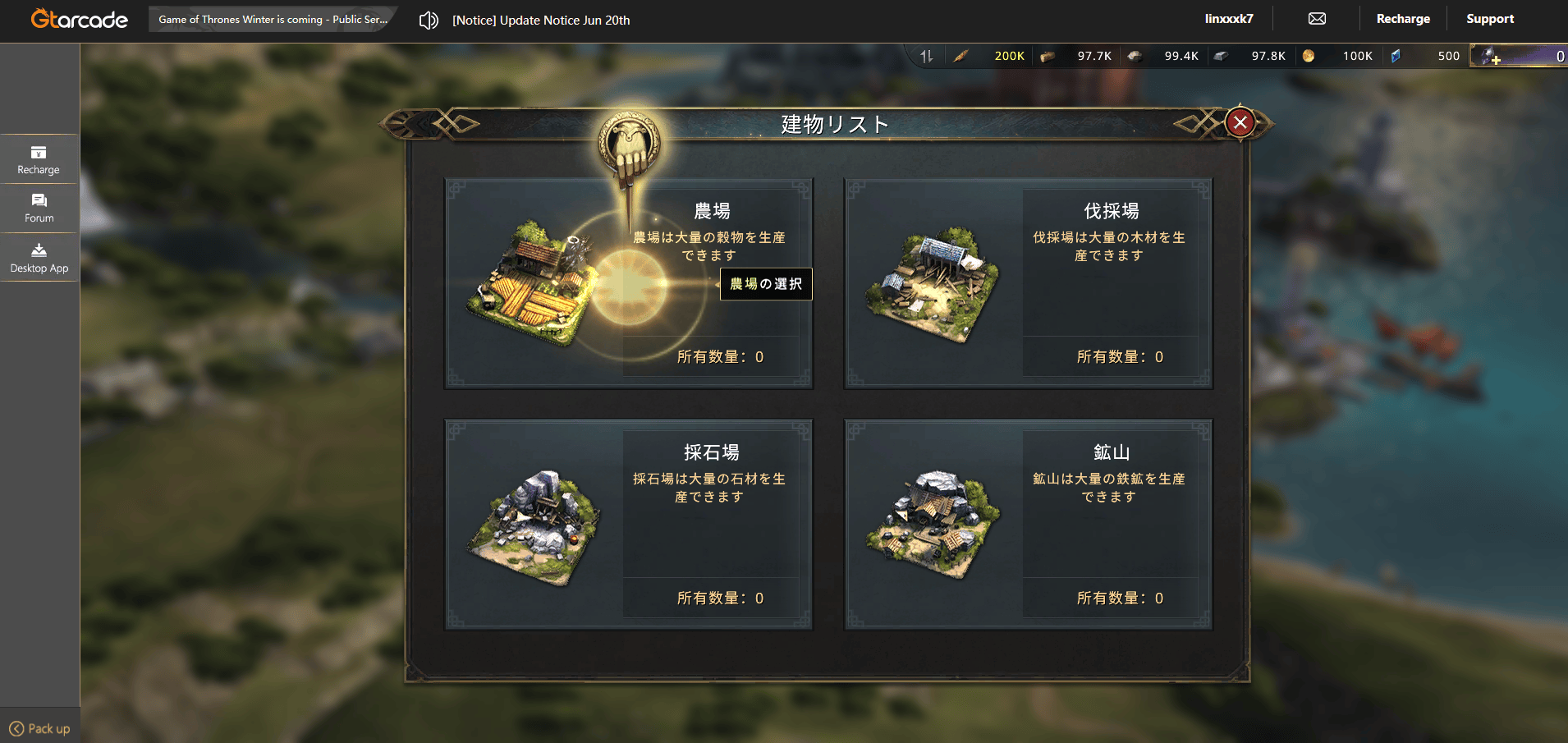Select the 伐採場 sawmill building card
Image resolution: width=1568 pixels, height=743 pixels.
coord(1029,283)
